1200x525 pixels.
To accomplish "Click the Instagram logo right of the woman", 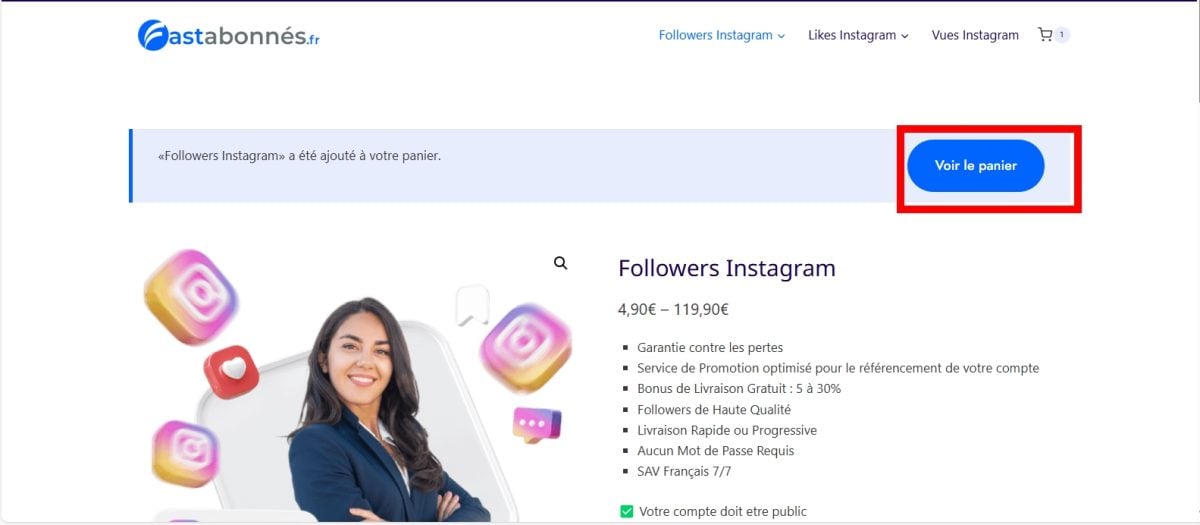I will pos(525,347).
